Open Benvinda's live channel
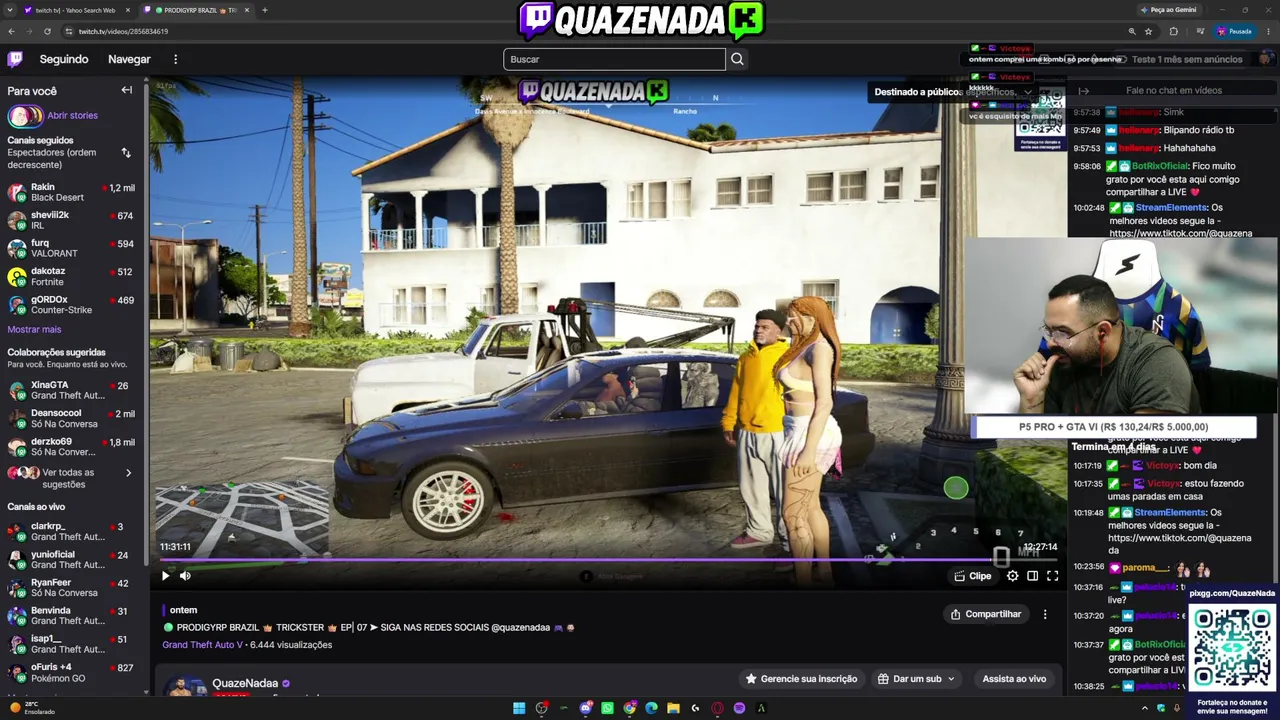The height and width of the screenshot is (720, 1280). (73, 615)
